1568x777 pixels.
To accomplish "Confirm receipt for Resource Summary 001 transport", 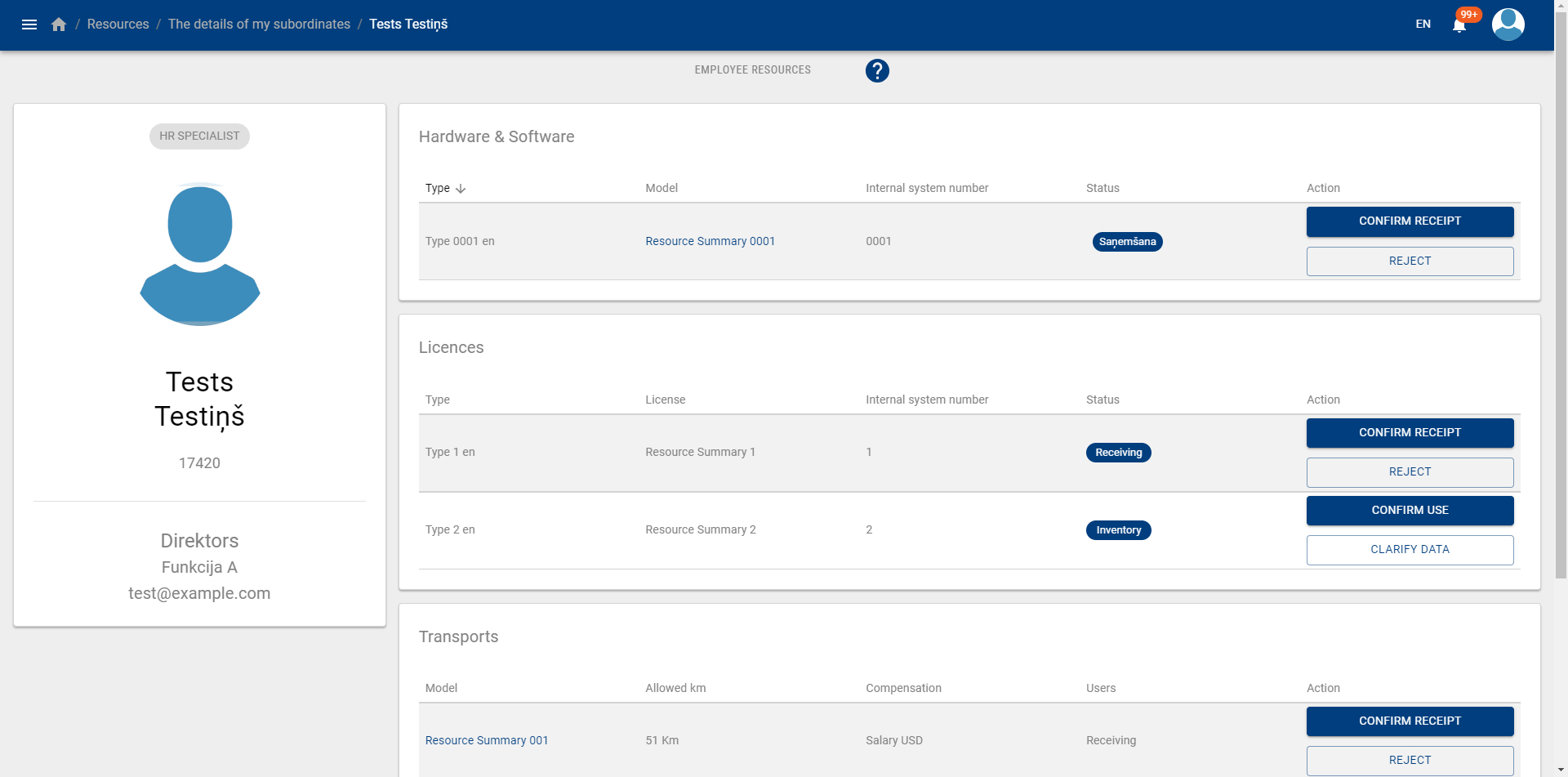I will (x=1410, y=721).
